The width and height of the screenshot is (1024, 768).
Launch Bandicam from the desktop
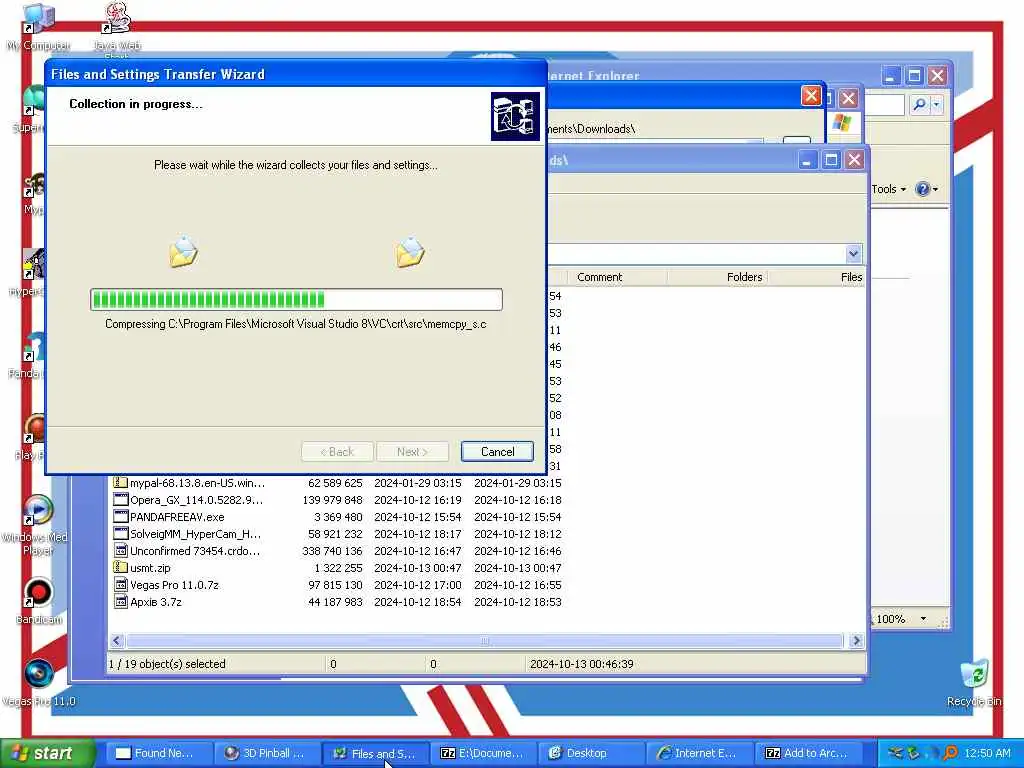tap(39, 601)
